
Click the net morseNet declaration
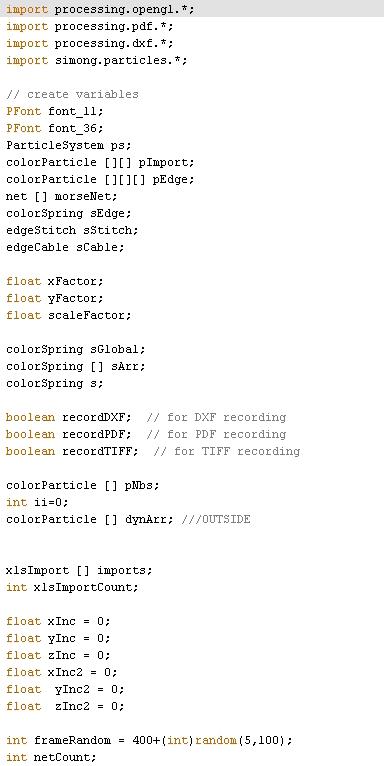click(x=62, y=196)
